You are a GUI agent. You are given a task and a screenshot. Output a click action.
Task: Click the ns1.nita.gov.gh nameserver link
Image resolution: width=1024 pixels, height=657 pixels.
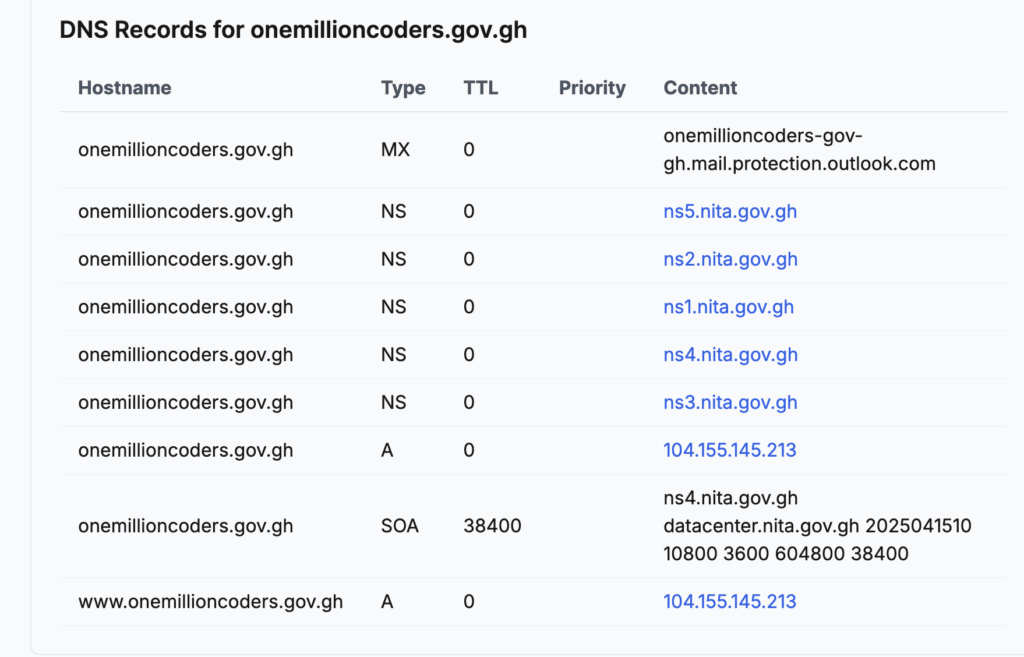728,307
